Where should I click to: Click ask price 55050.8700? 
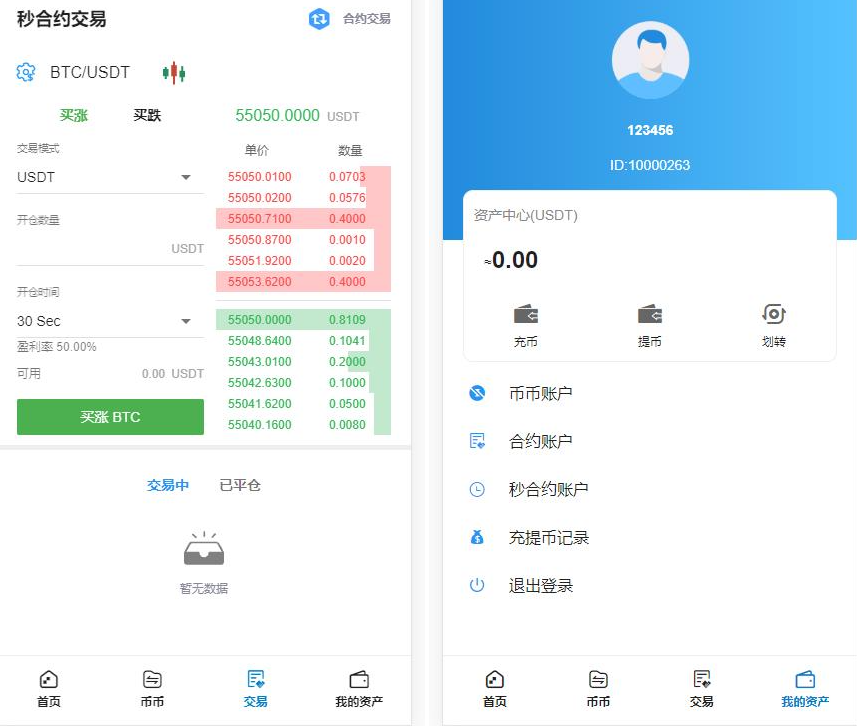pos(259,239)
